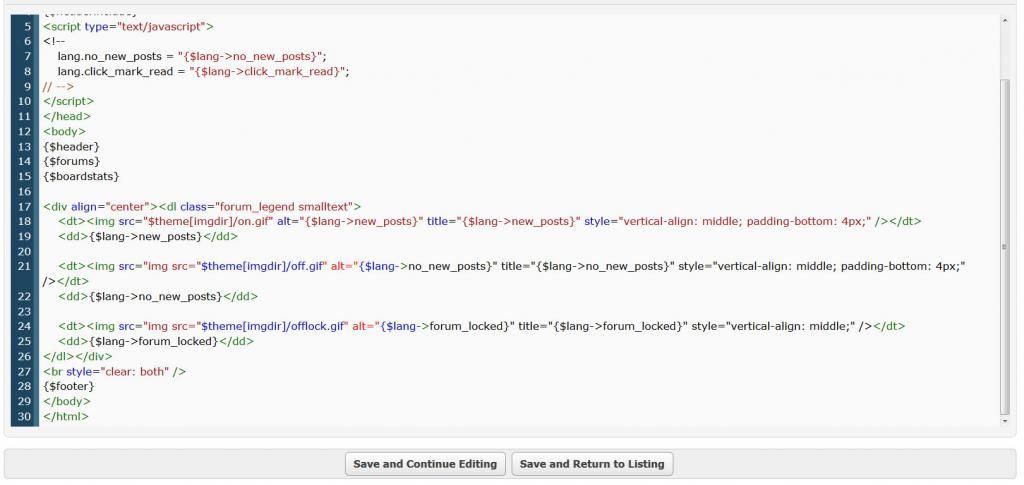Click line number 21 in the gutter
The width and height of the screenshot is (1024, 485).
point(25,266)
